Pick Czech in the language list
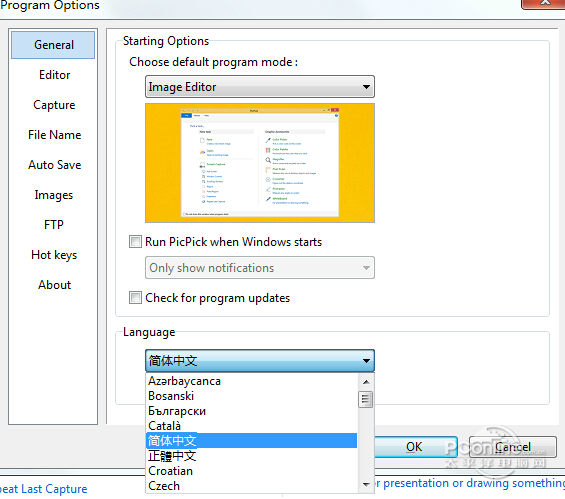 252,486
